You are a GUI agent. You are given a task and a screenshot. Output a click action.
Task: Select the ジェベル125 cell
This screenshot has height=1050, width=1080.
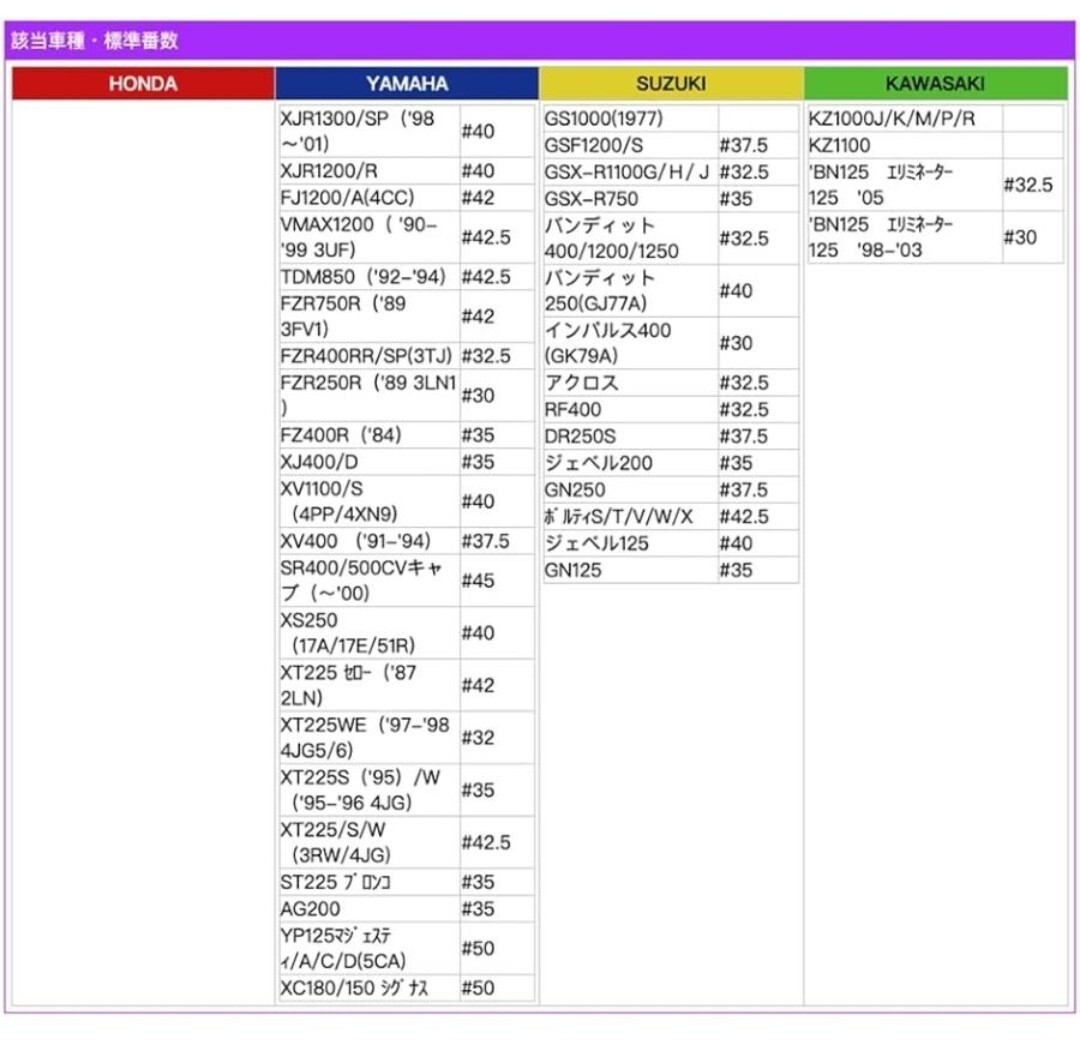coord(630,544)
